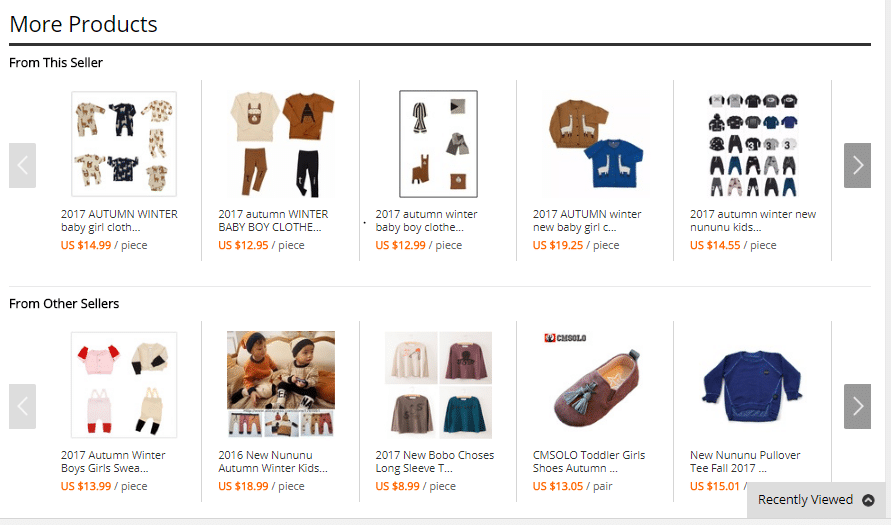Advance the From Other Sellers carousel right
The height and width of the screenshot is (525, 891).
pos(857,406)
